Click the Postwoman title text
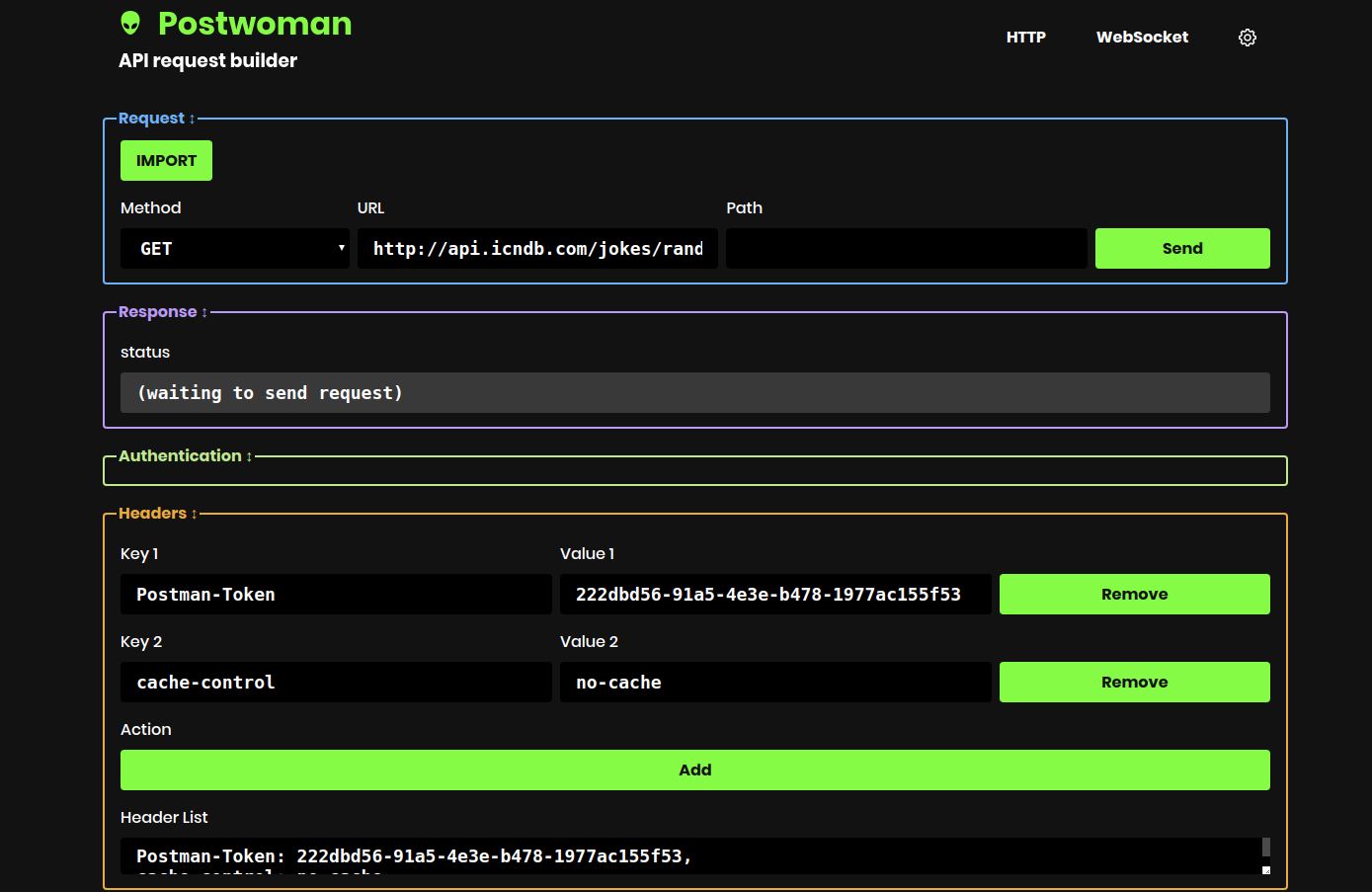The width and height of the screenshot is (1372, 892). click(x=255, y=24)
